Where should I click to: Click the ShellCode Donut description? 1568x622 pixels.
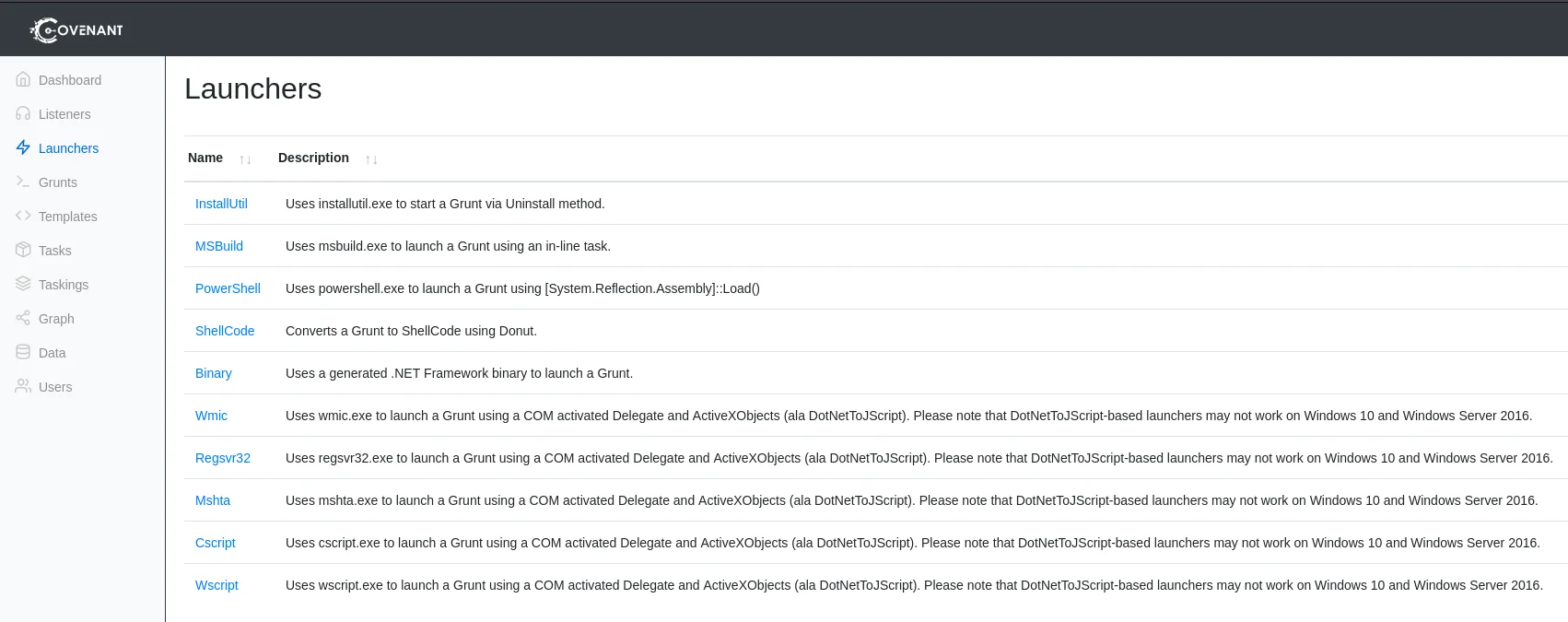pyautogui.click(x=411, y=331)
